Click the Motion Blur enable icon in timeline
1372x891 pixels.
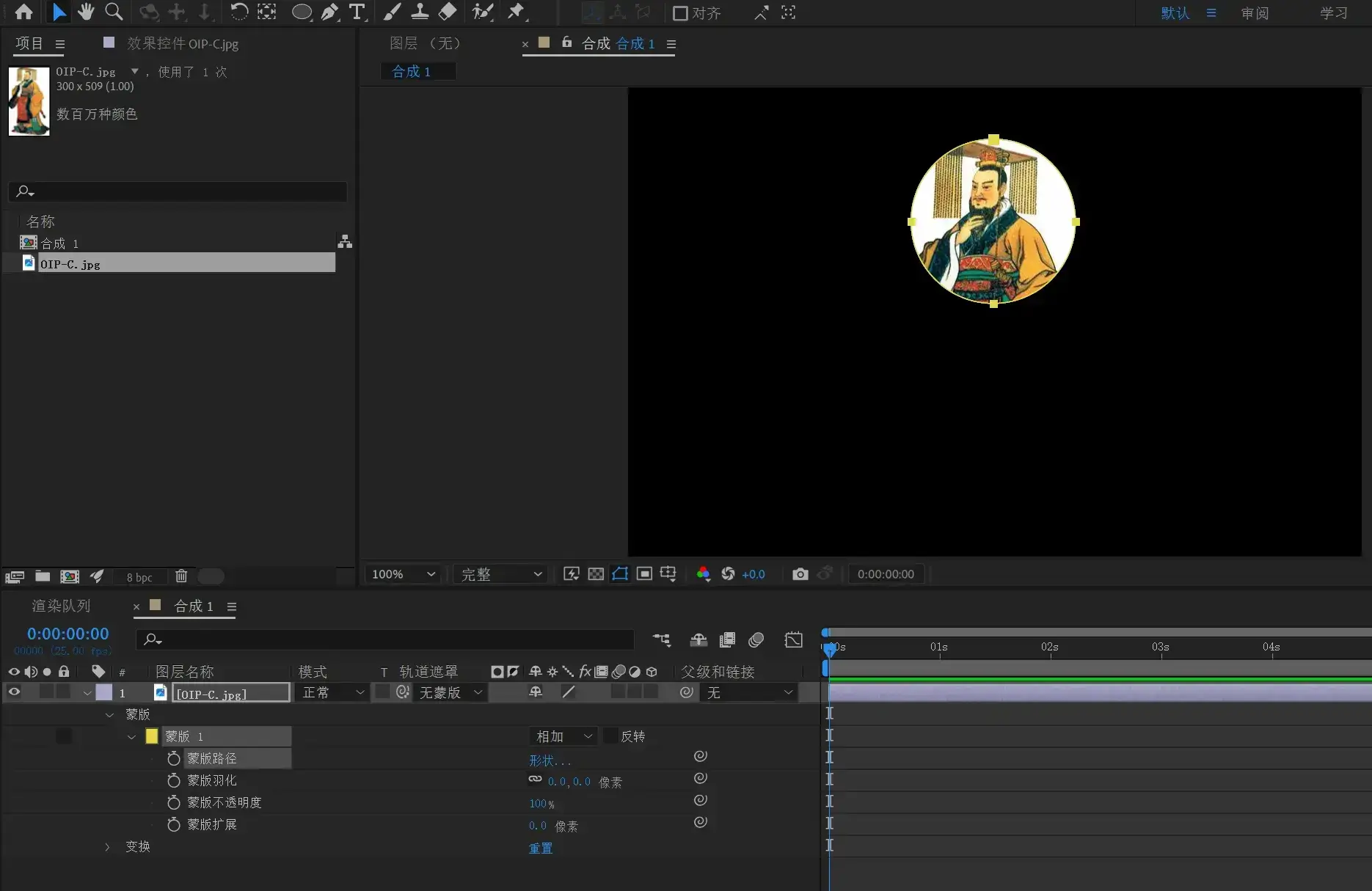[756, 639]
